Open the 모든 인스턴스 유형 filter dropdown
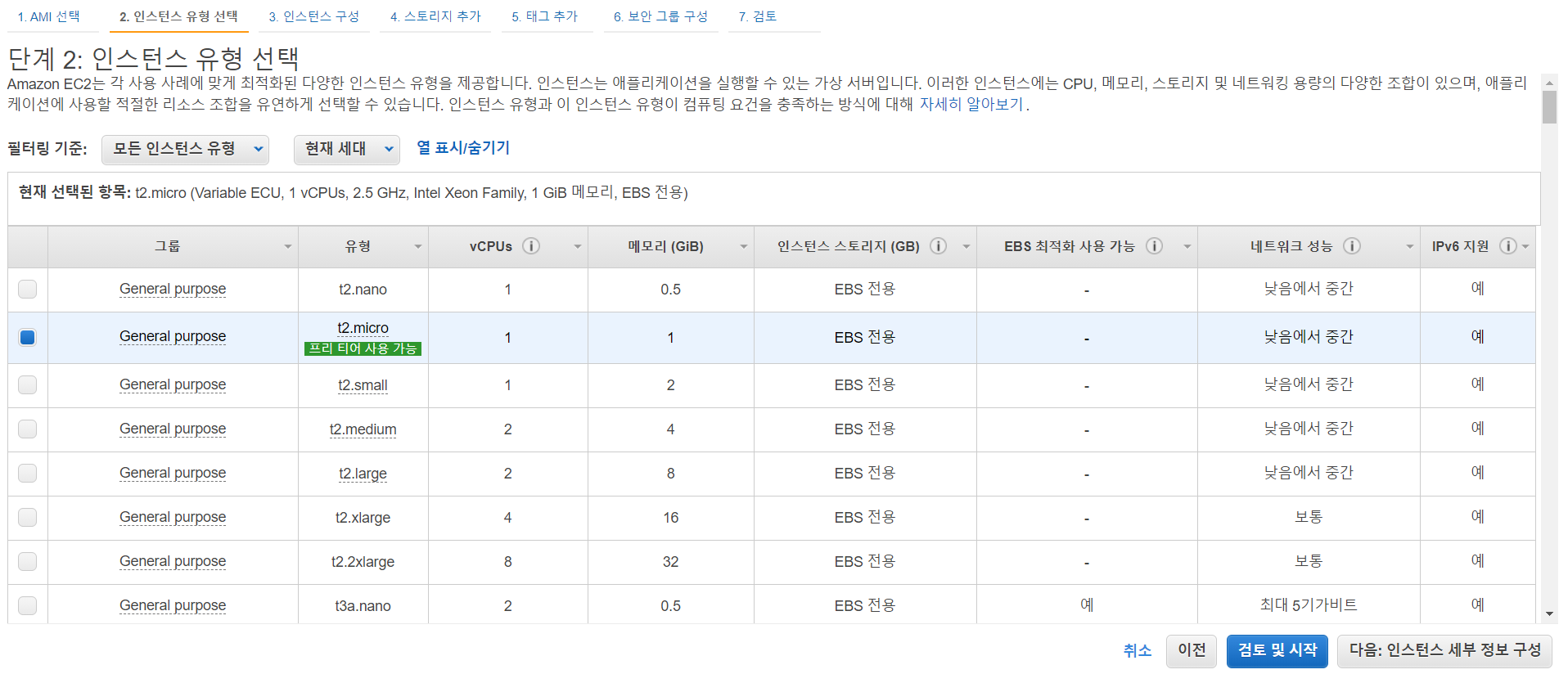The width and height of the screenshot is (1568, 674). pos(186,149)
